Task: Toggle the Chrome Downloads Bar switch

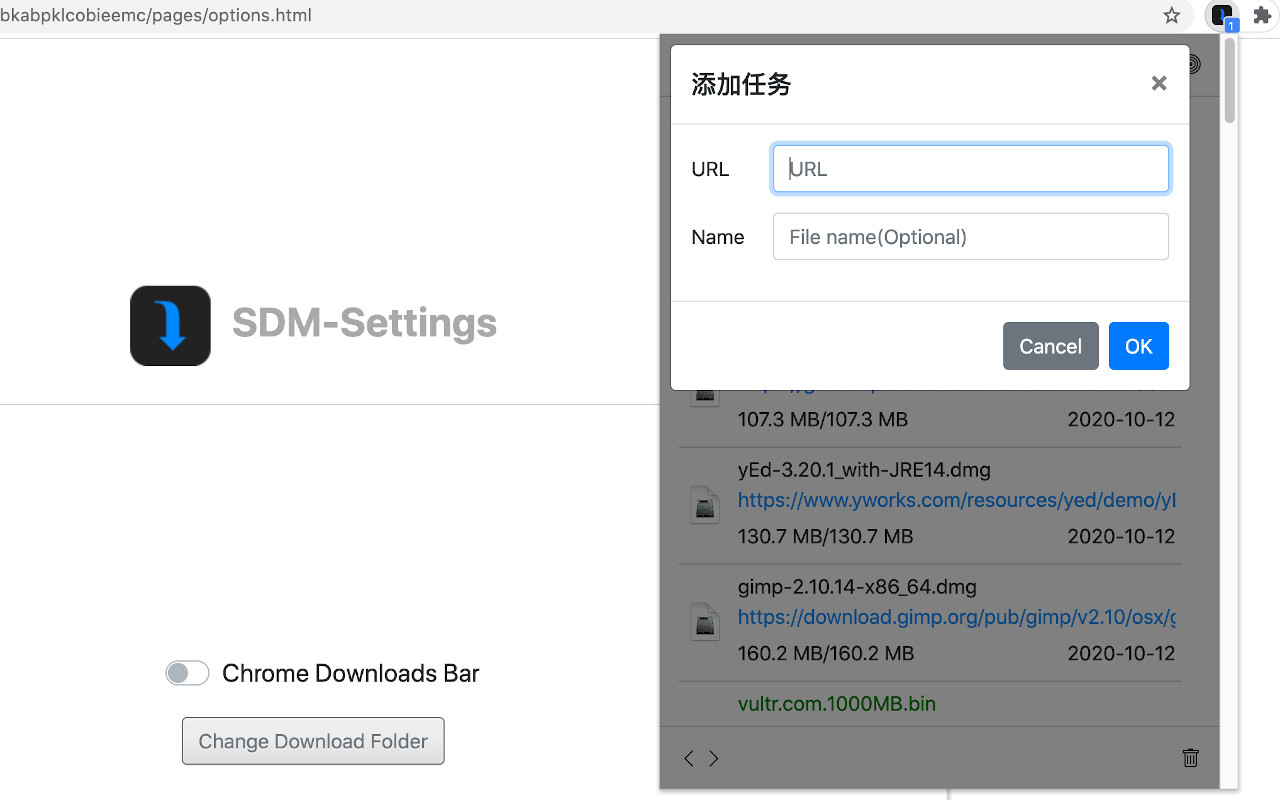Action: [x=188, y=673]
